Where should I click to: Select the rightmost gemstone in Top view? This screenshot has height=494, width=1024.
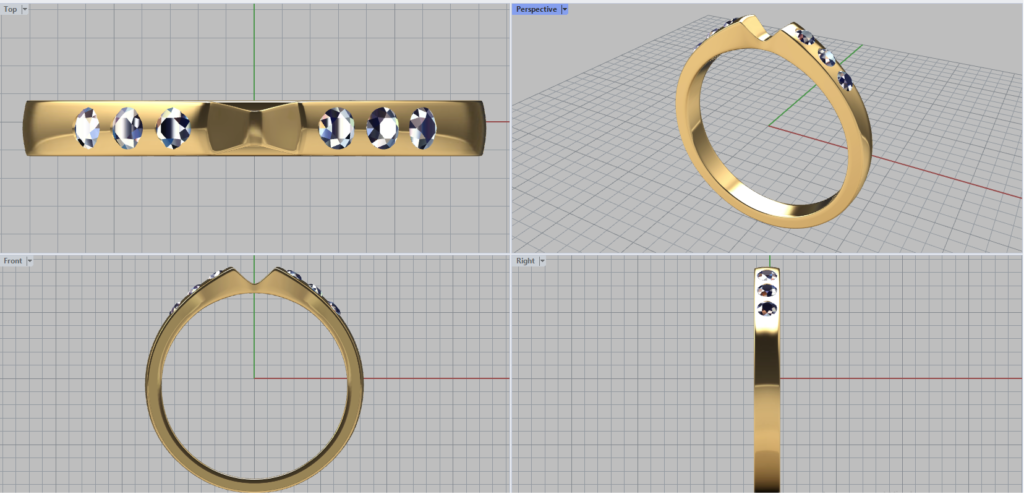pyautogui.click(x=422, y=127)
